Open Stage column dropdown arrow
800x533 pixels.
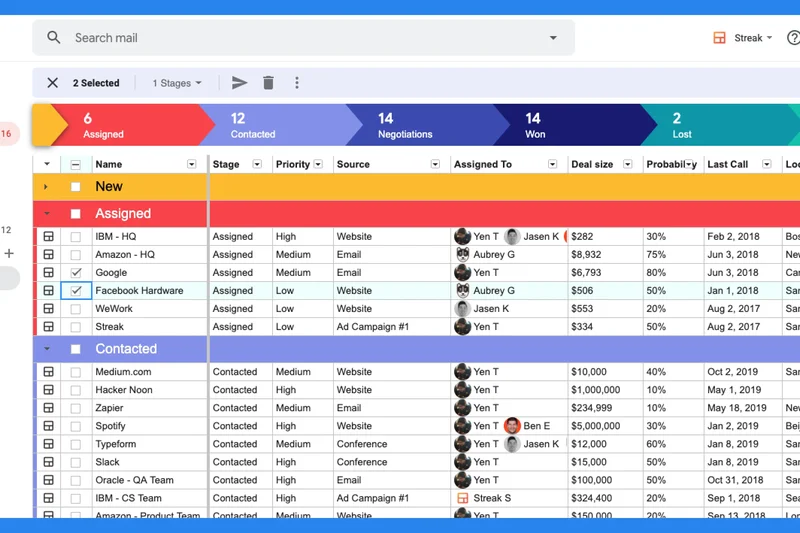point(257,164)
